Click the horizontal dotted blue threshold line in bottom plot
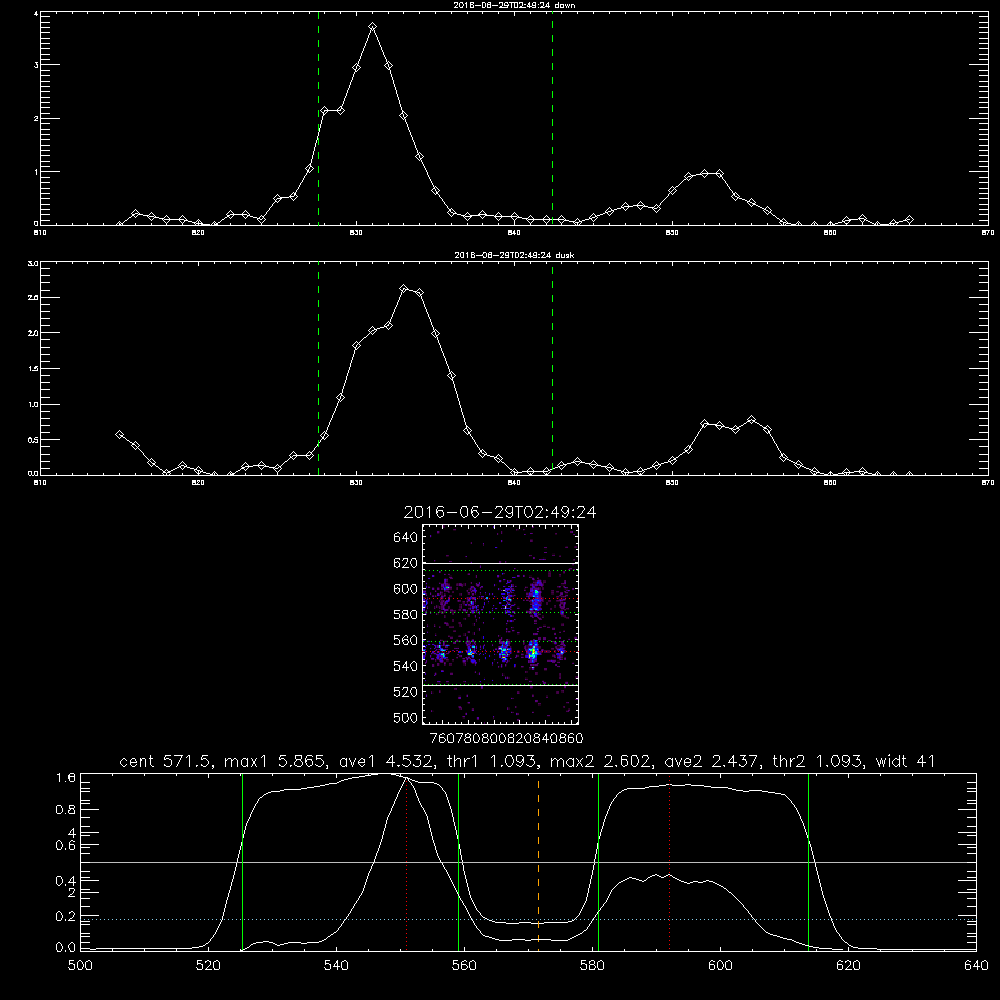The image size is (1000, 1000). click(528, 919)
